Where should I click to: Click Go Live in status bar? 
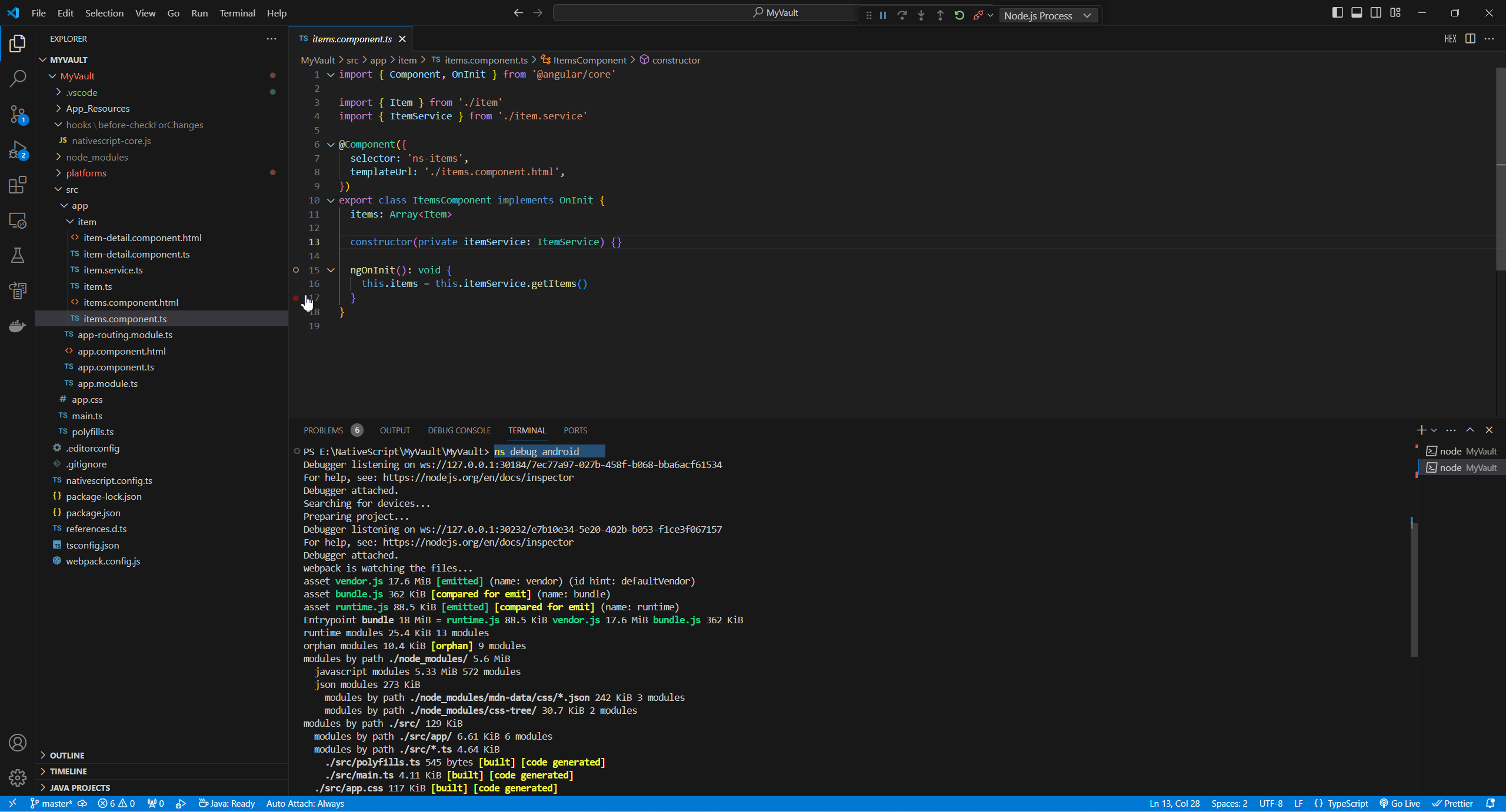(1400, 803)
